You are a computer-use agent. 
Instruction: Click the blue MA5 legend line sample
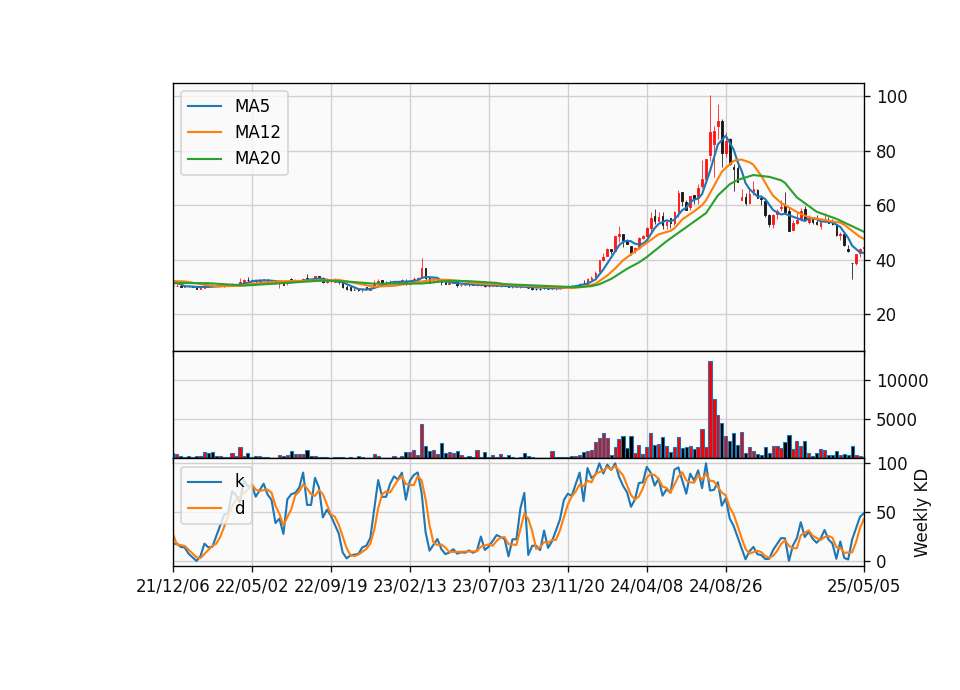pyautogui.click(x=204, y=106)
